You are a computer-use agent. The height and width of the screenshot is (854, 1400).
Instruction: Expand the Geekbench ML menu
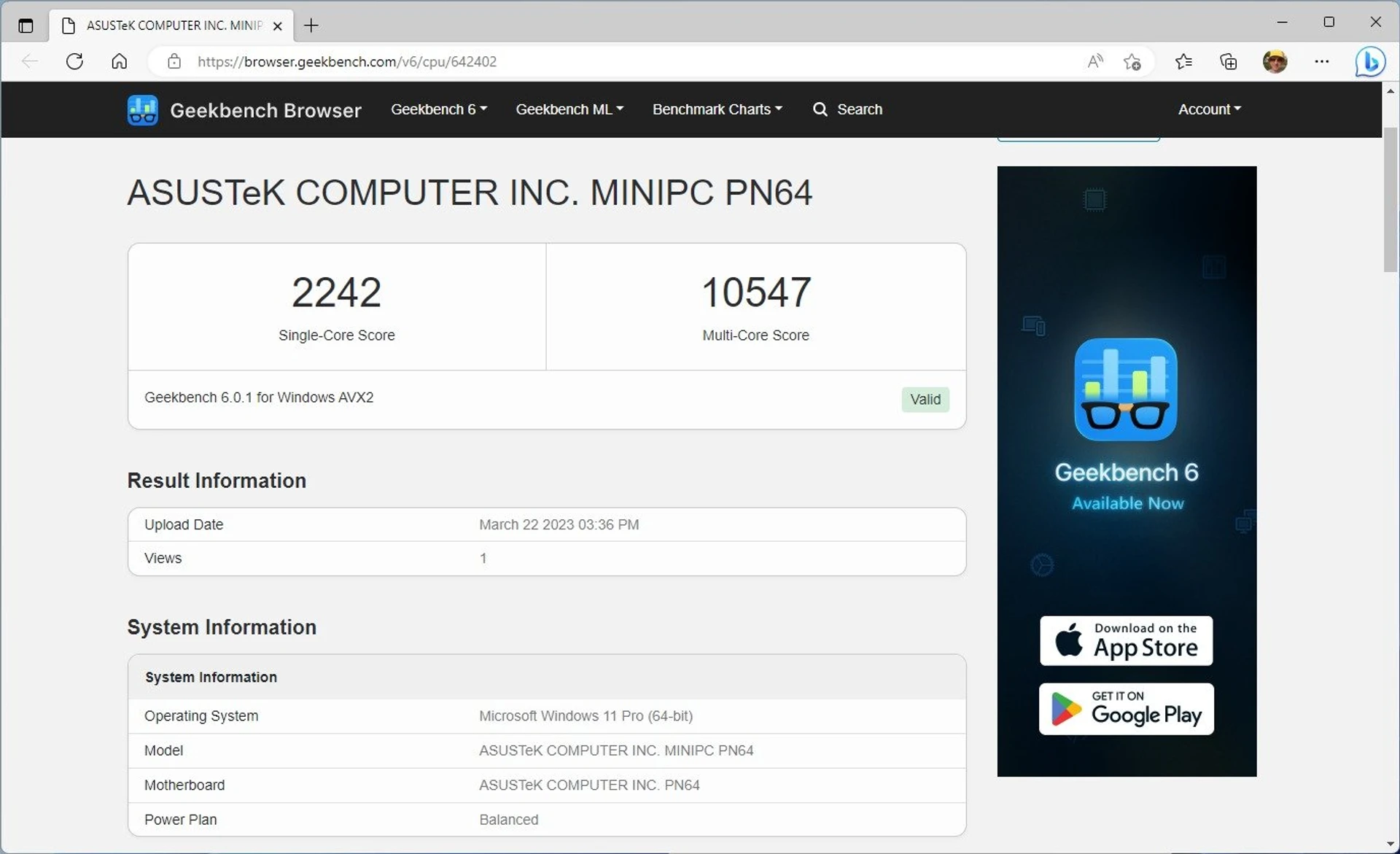pos(569,109)
